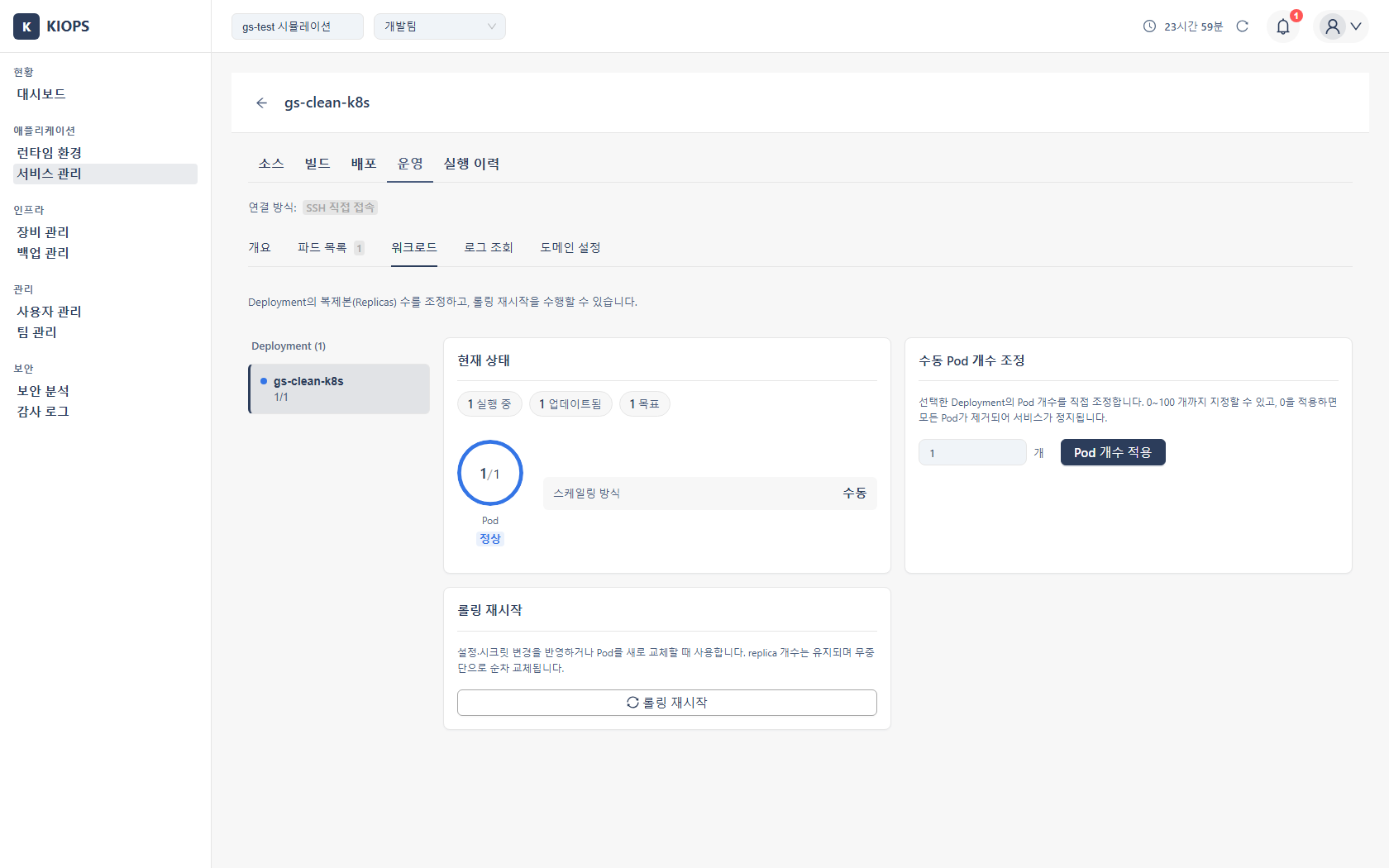Click the pod count badge in 파드 목록

359,248
